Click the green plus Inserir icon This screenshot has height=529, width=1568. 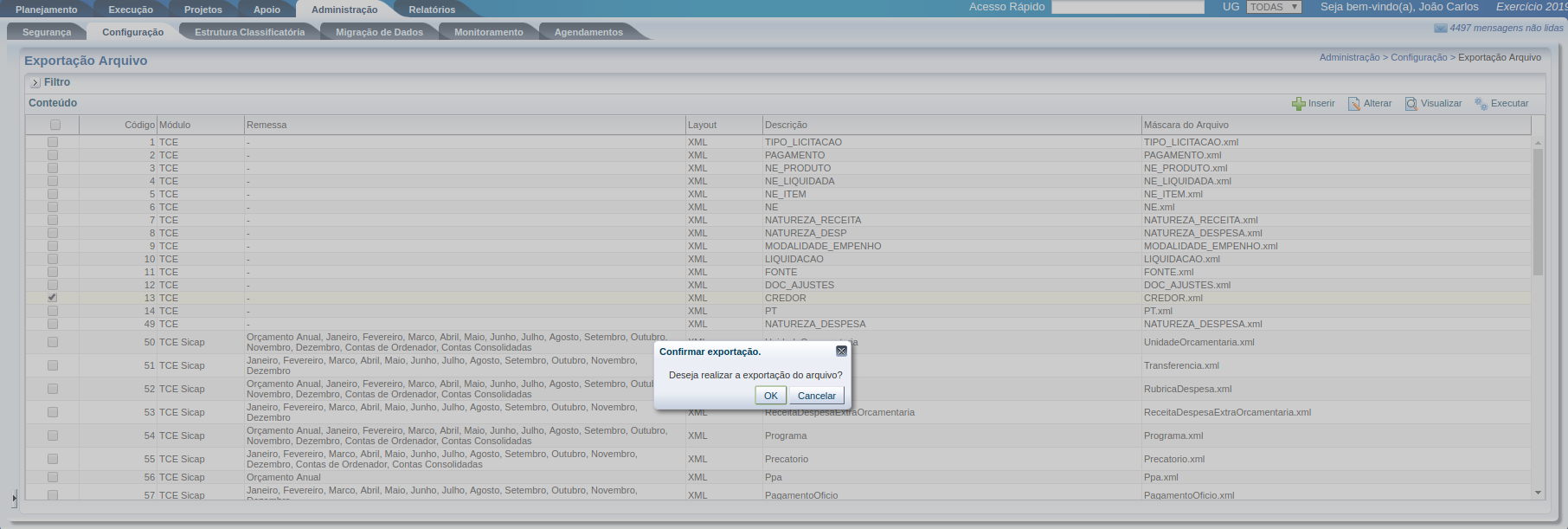point(1298,104)
